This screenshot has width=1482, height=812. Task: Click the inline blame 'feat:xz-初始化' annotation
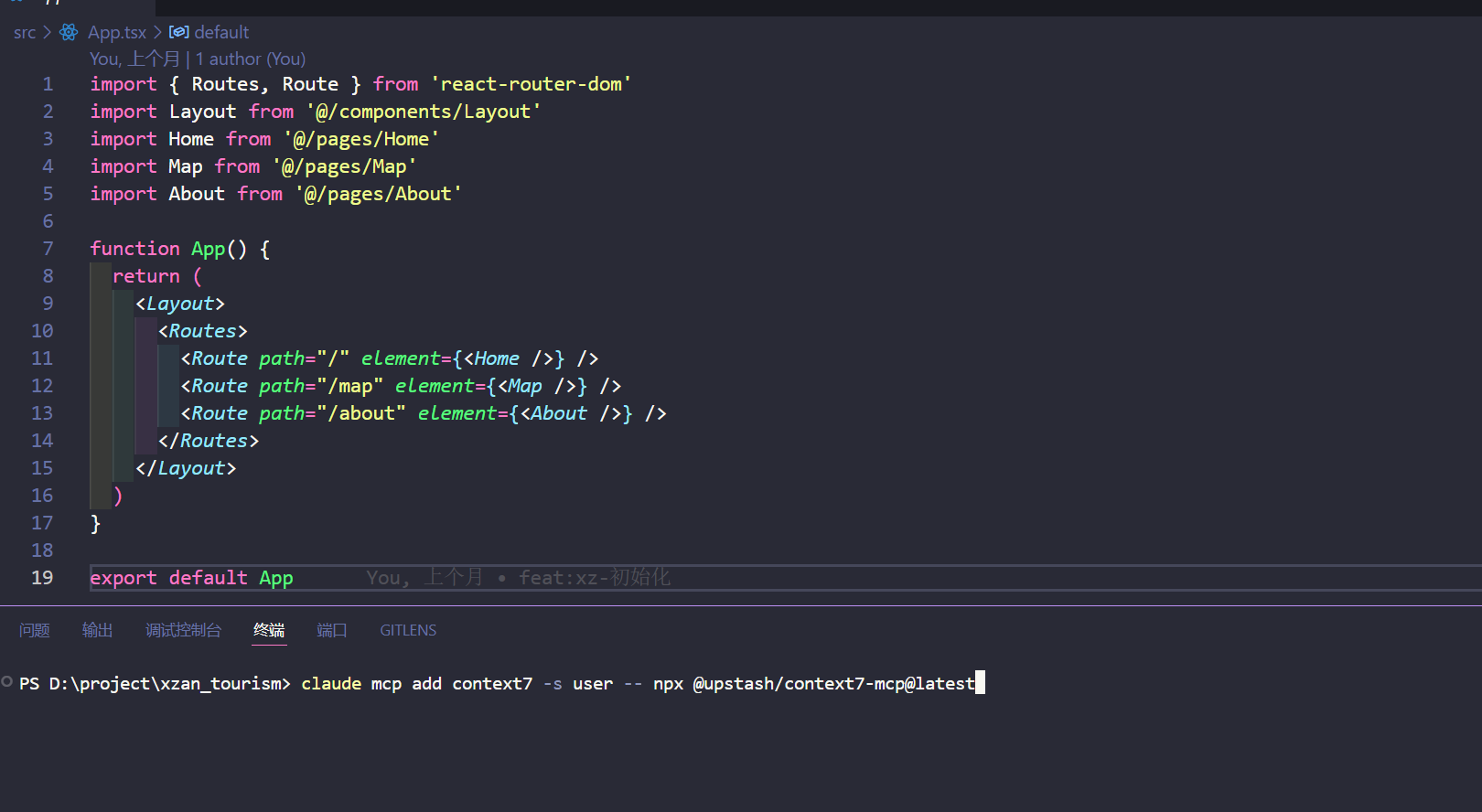pos(595,578)
